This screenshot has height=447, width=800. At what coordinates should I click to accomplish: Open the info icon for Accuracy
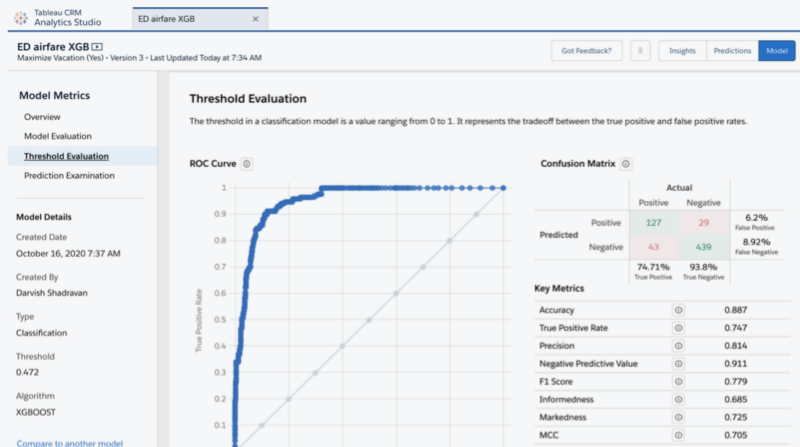click(x=678, y=310)
